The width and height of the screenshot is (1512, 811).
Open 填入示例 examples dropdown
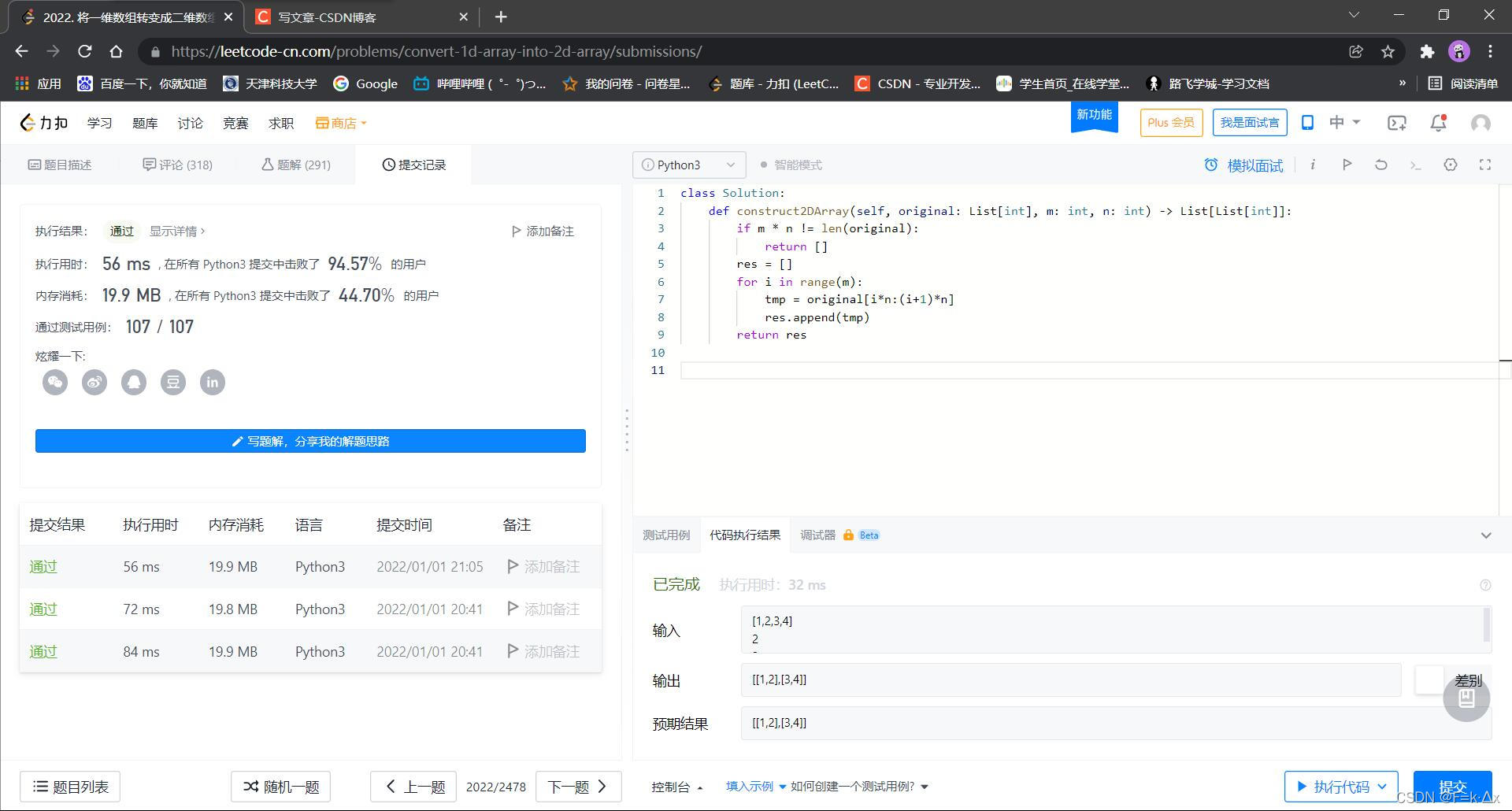755,787
